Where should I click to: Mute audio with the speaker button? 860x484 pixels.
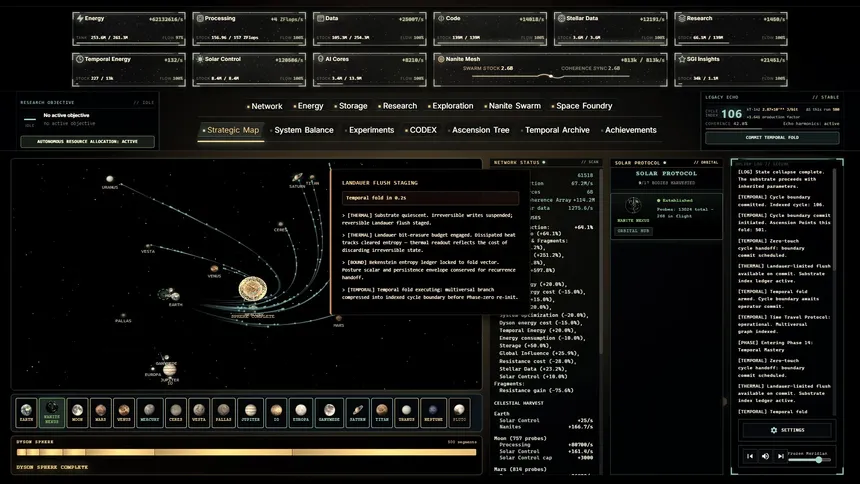pyautogui.click(x=765, y=456)
